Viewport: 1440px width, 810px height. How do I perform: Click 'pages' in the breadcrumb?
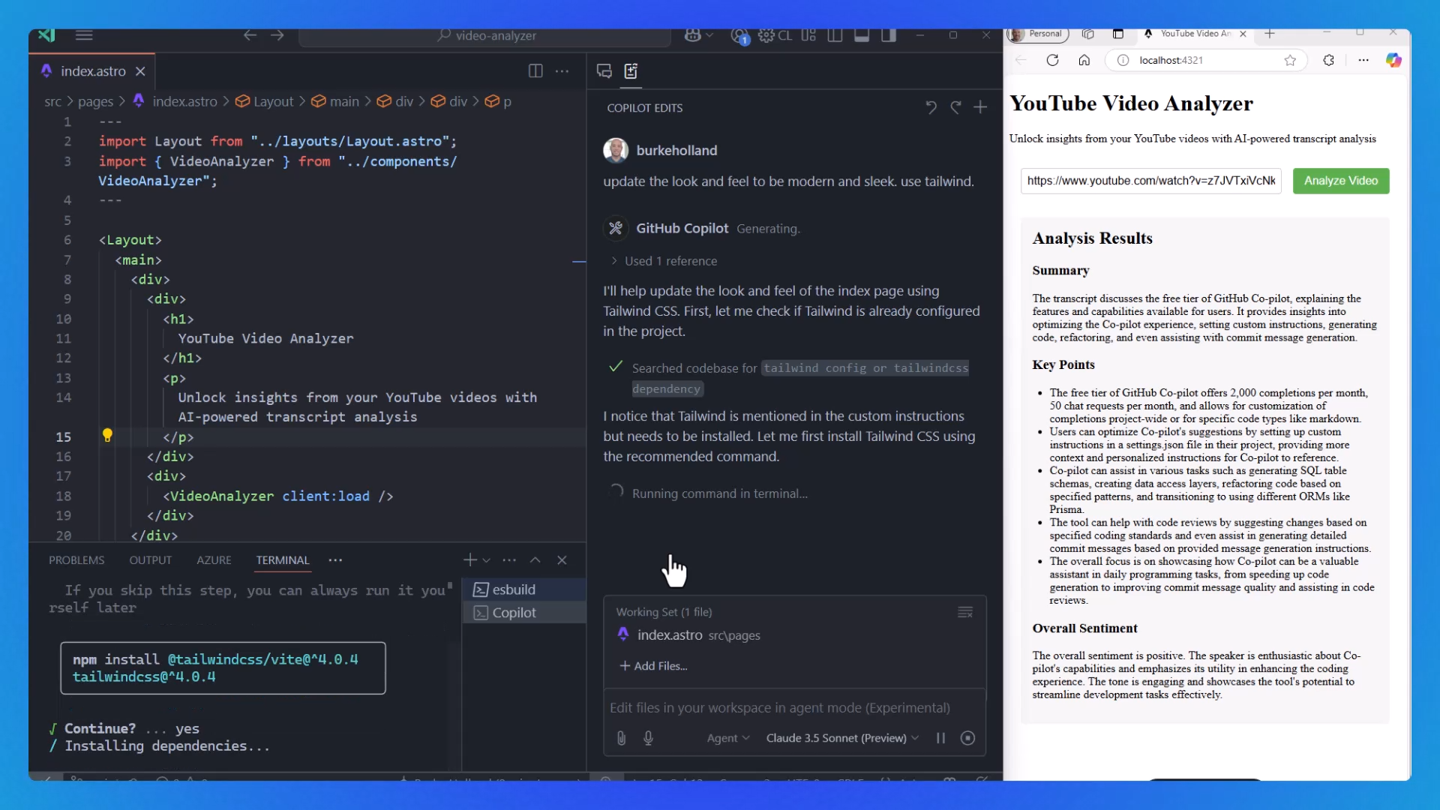[96, 101]
